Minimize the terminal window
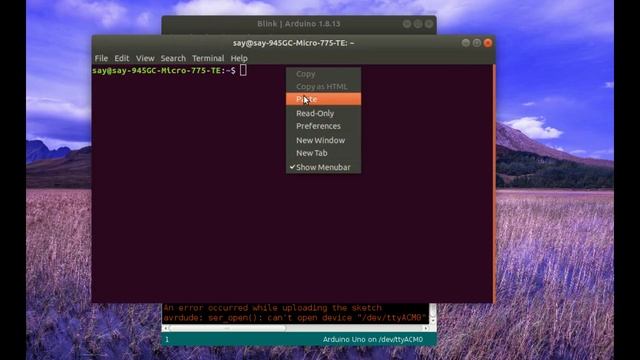Viewport: 640px width, 360px height. pos(466,43)
